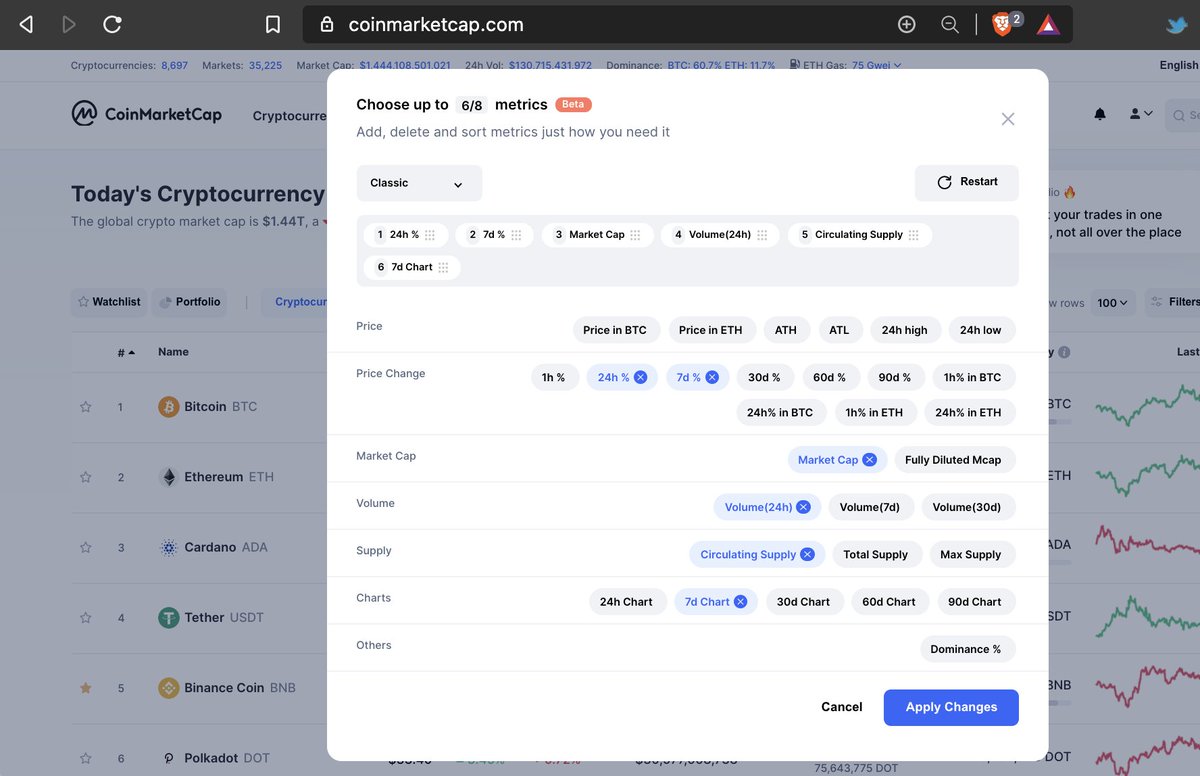The height and width of the screenshot is (776, 1200).
Task: Bookmark this page with the bookmark icon
Action: coord(273,24)
